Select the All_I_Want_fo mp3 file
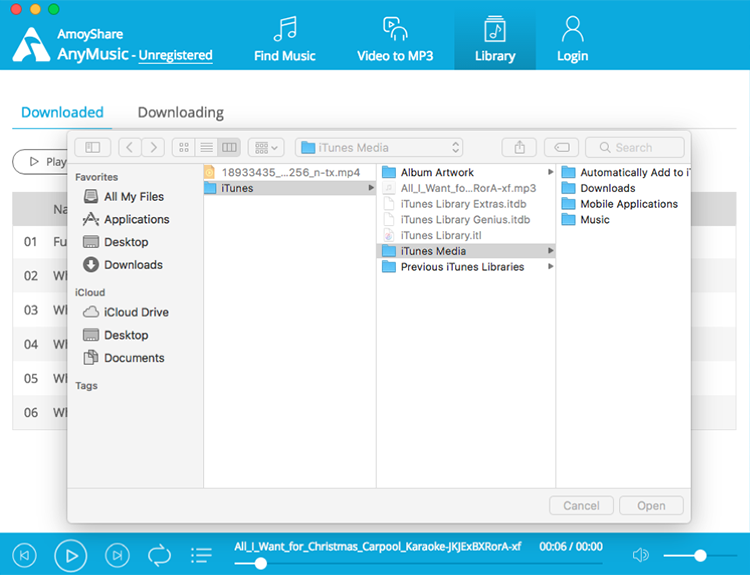Viewport: 750px width, 575px height. [x=465, y=188]
